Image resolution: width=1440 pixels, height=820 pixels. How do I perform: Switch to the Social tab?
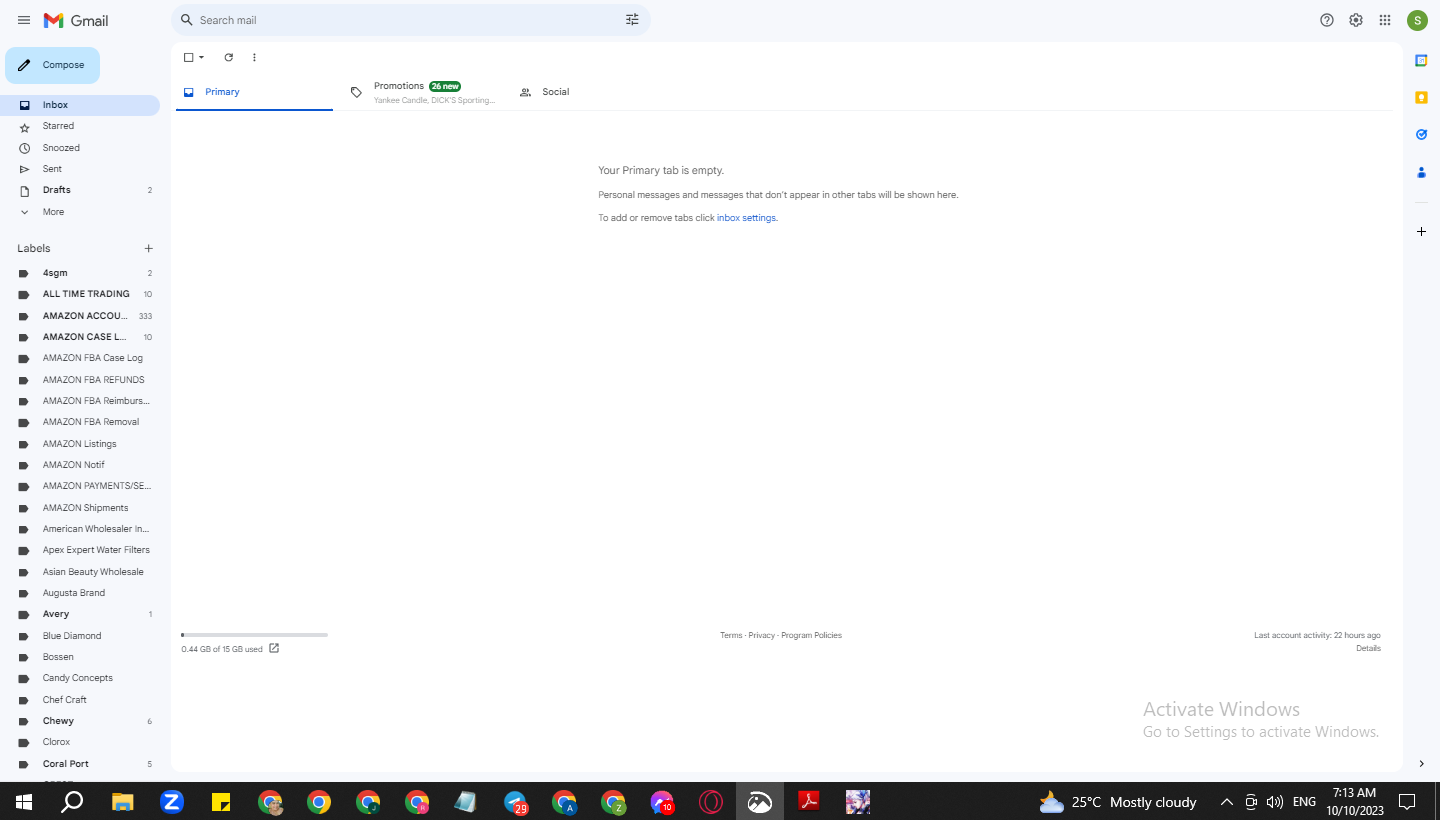pyautogui.click(x=589, y=92)
